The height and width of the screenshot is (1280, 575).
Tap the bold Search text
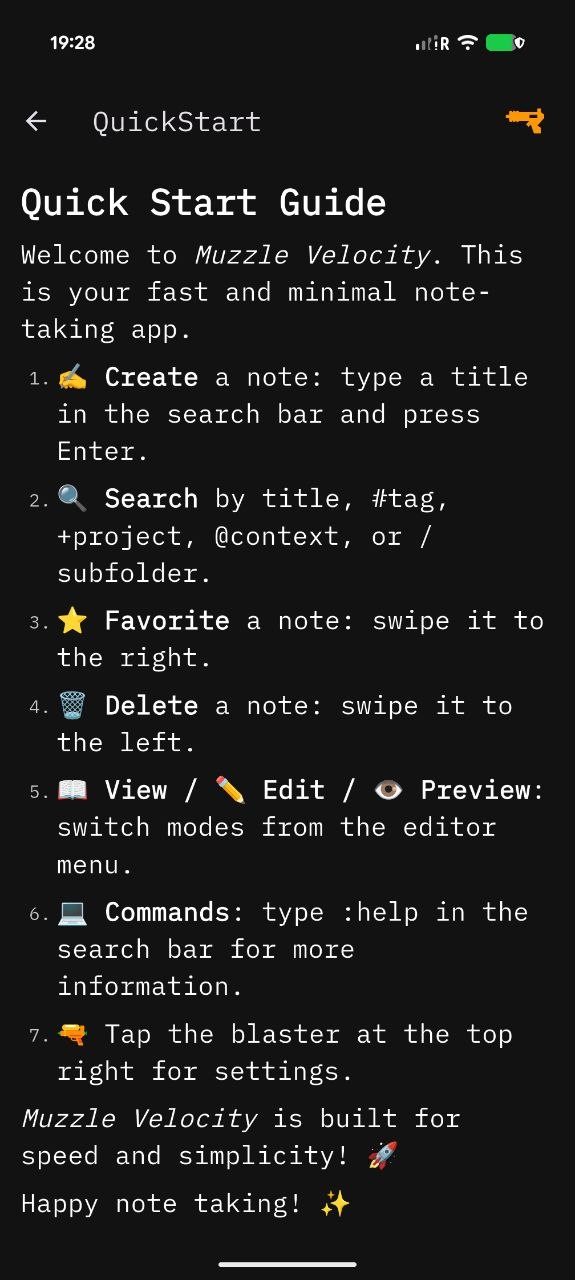pos(152,498)
